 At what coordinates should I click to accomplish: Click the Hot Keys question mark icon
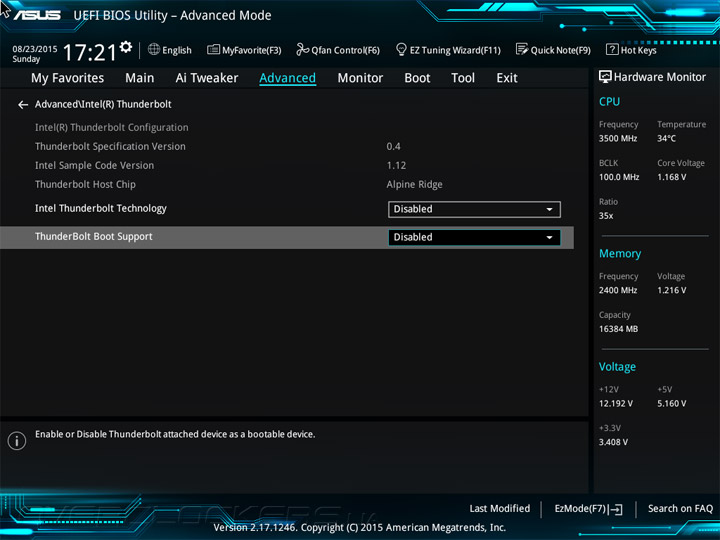pyautogui.click(x=612, y=49)
